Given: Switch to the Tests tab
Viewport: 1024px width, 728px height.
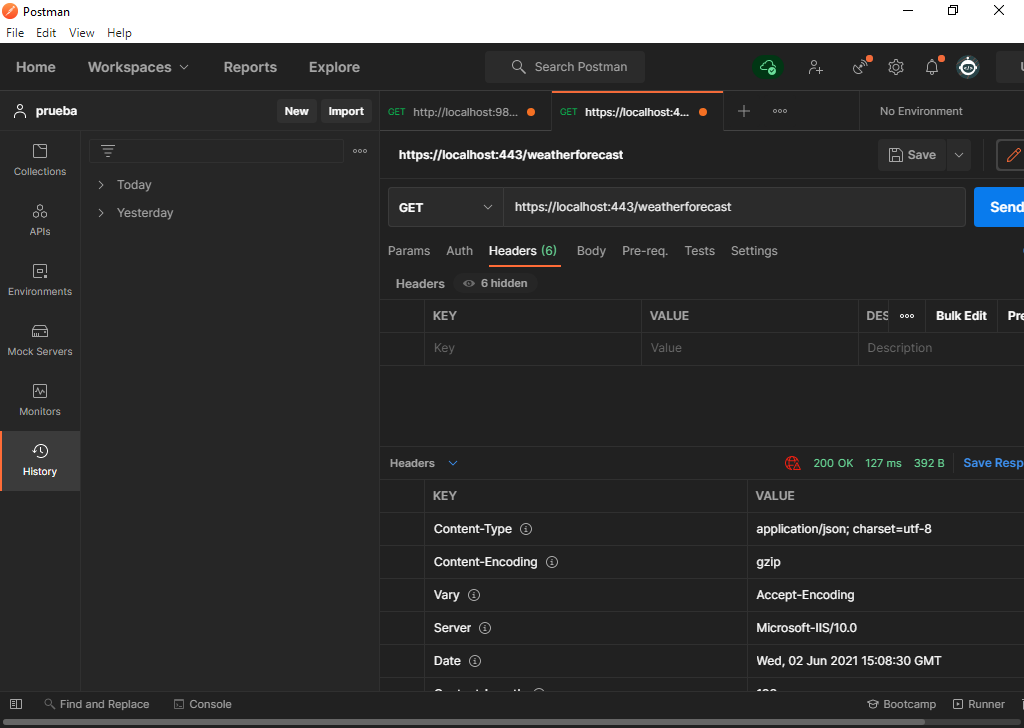Looking at the screenshot, I should [x=699, y=251].
